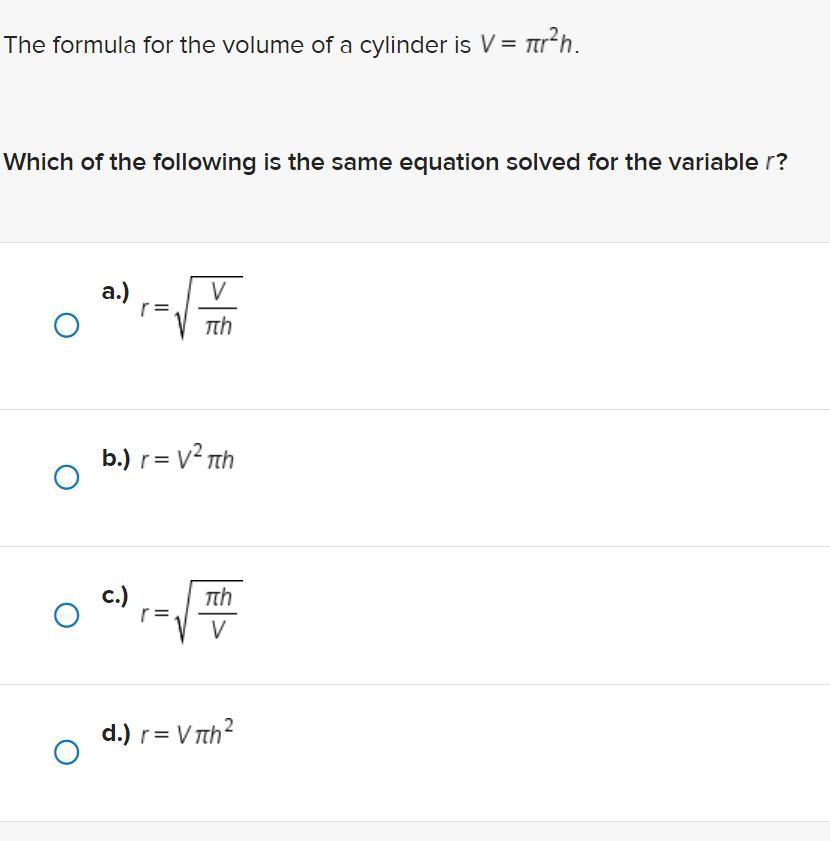830x841 pixels.
Task: Click the bold "d.)" option label
Action: click(x=116, y=733)
